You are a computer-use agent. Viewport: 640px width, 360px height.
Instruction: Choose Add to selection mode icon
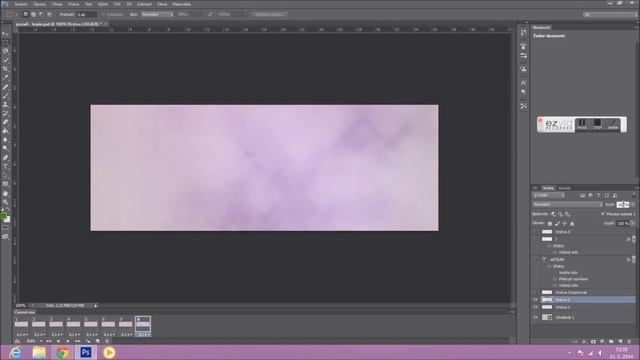point(33,14)
